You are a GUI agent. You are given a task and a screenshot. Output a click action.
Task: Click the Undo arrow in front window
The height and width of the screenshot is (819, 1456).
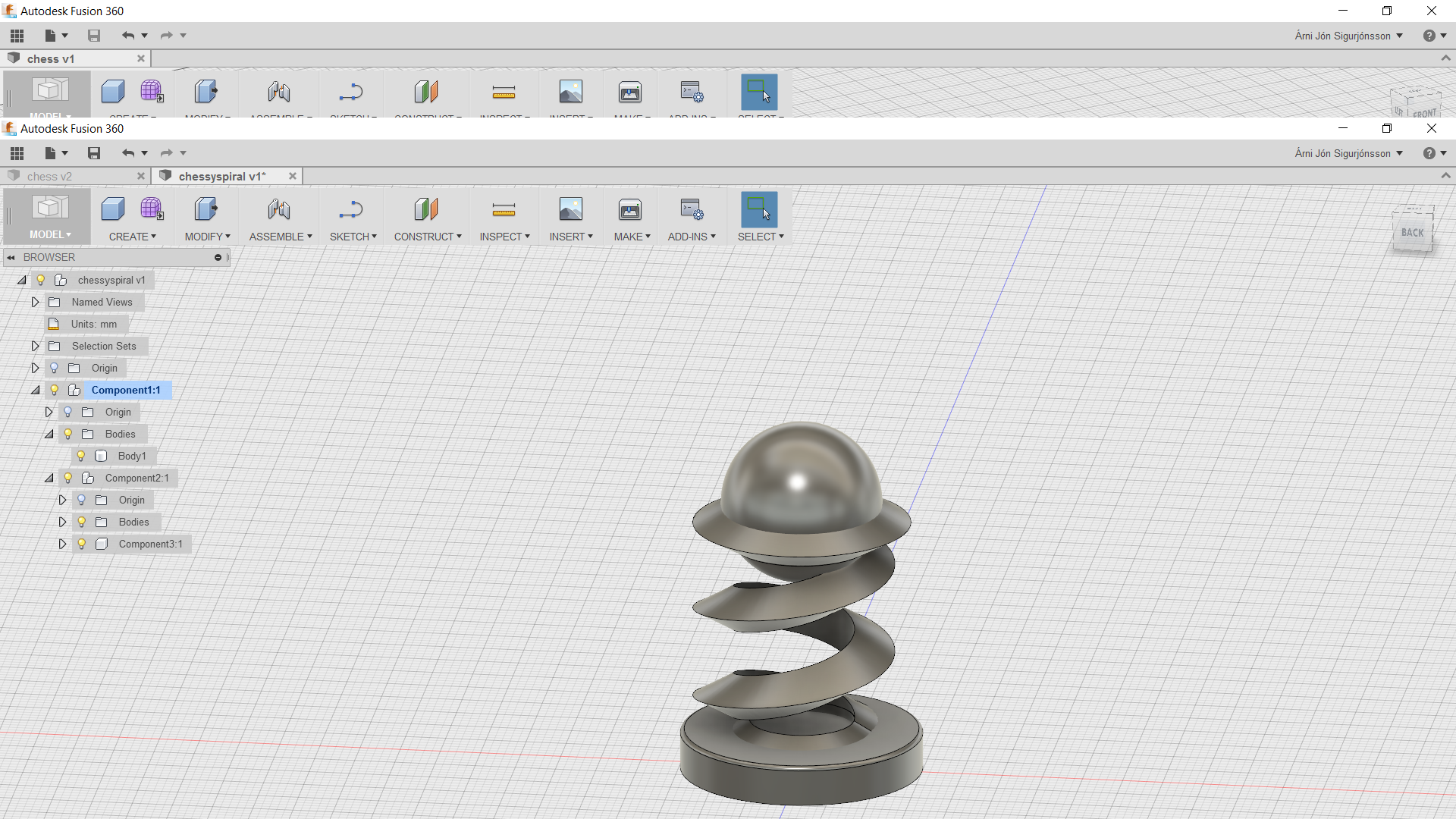[x=127, y=153]
